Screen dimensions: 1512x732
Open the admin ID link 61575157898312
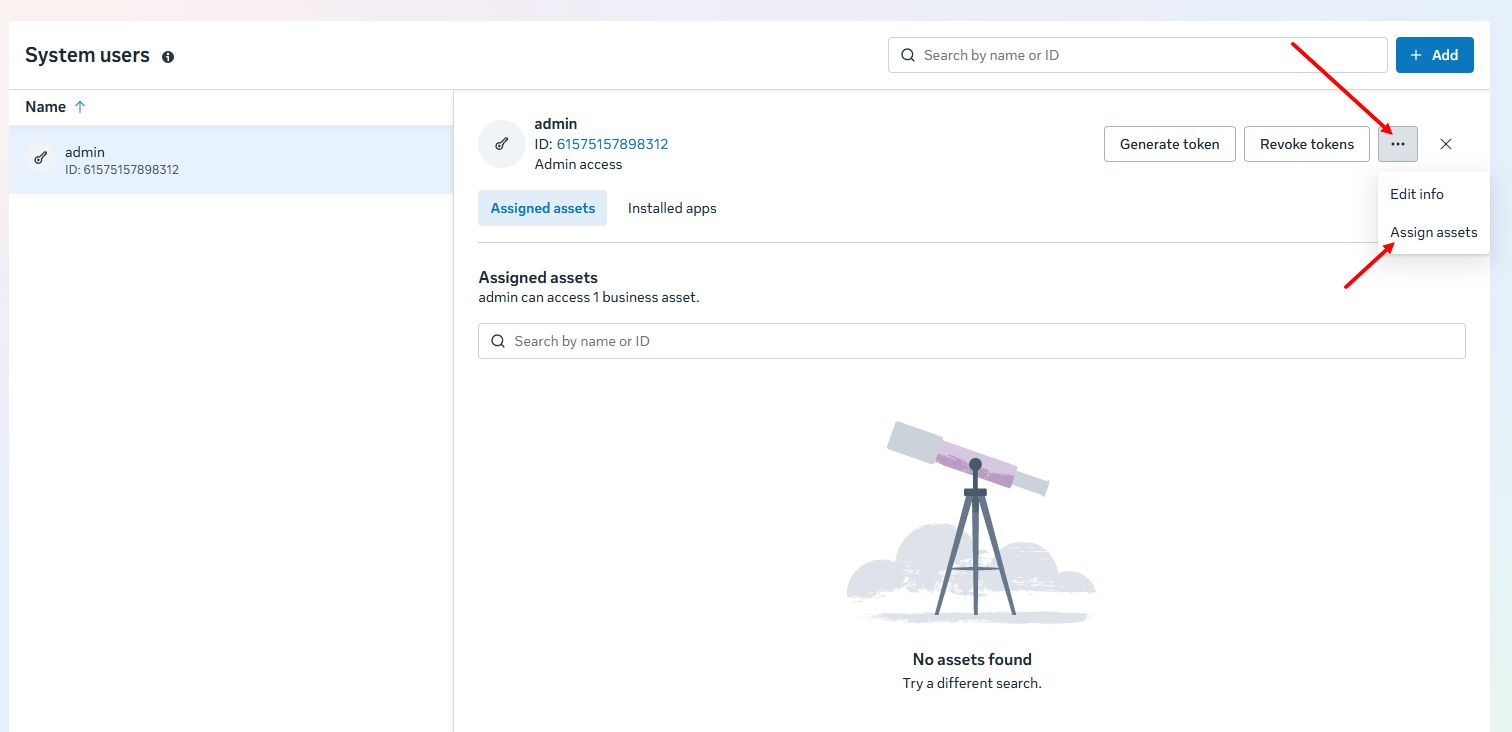point(612,144)
